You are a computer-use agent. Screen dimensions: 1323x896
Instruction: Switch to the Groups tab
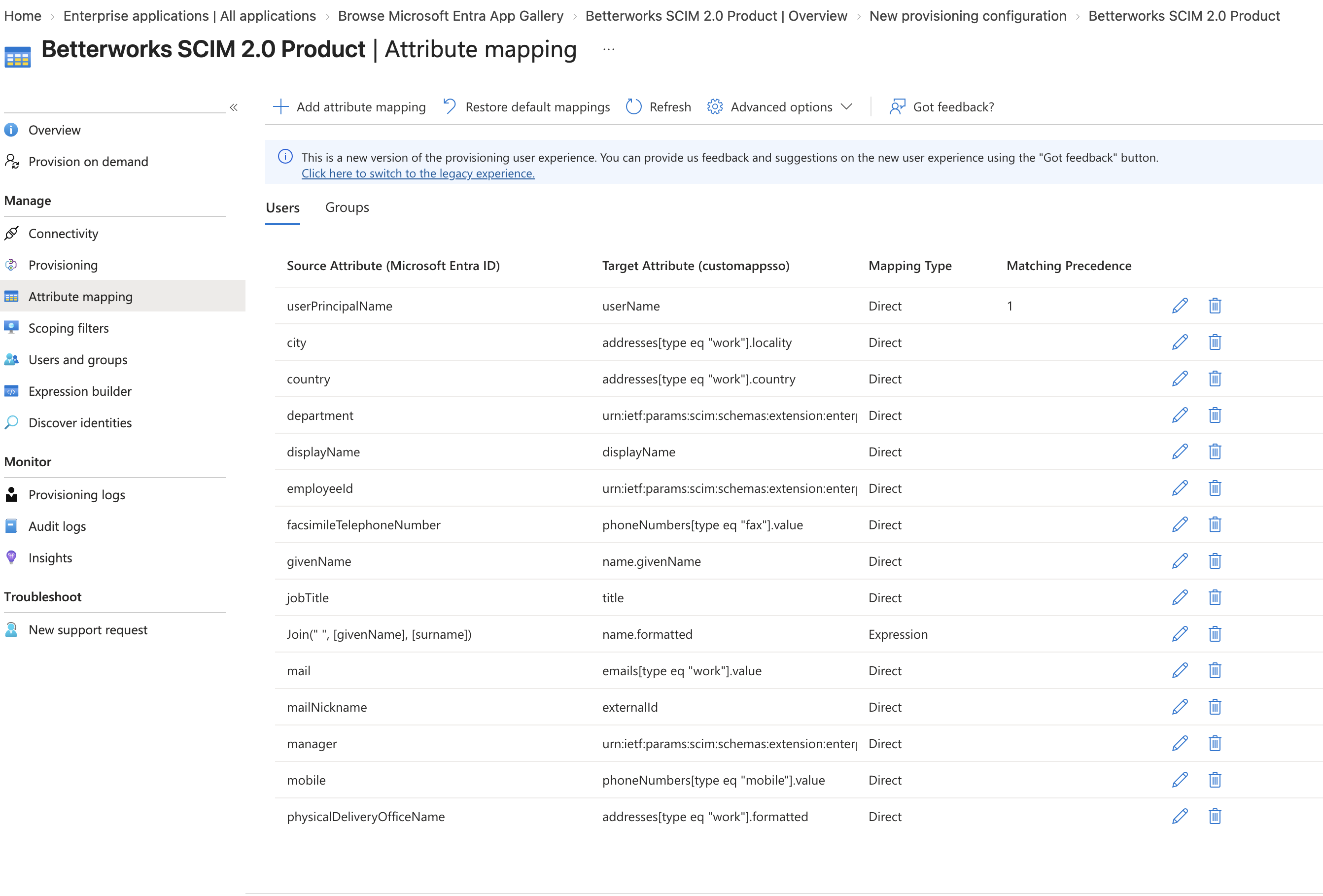(x=347, y=207)
